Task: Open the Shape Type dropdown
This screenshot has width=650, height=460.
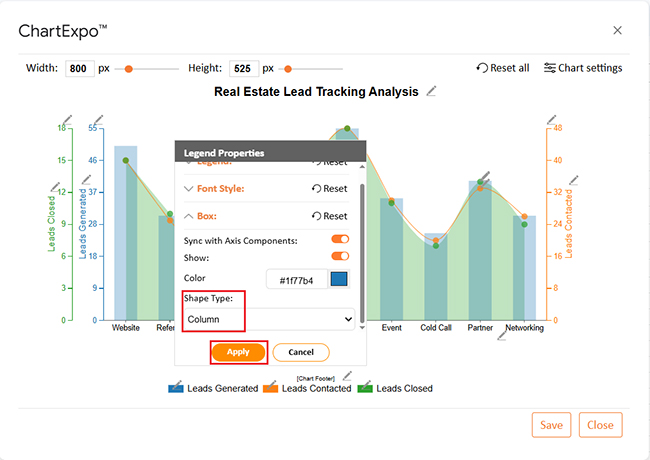Action: (270, 320)
